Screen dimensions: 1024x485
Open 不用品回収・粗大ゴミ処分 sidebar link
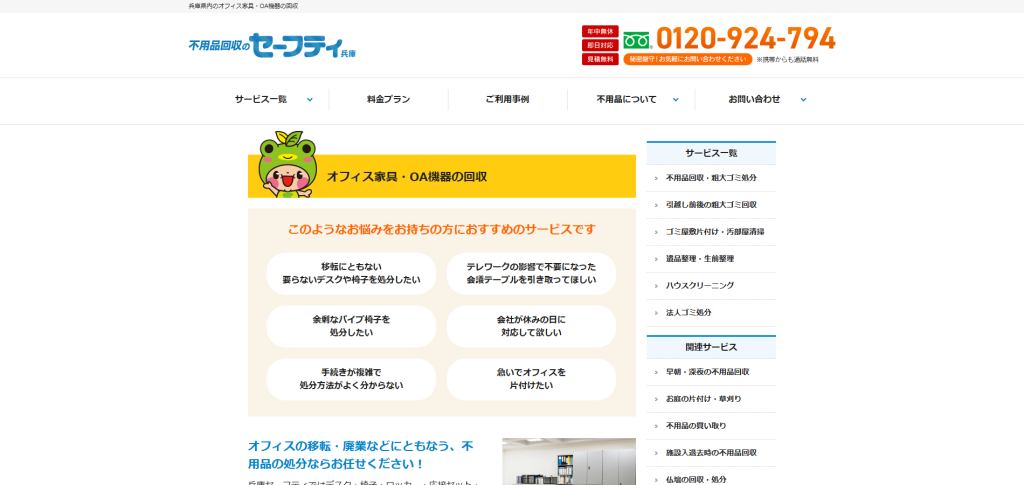coord(711,178)
